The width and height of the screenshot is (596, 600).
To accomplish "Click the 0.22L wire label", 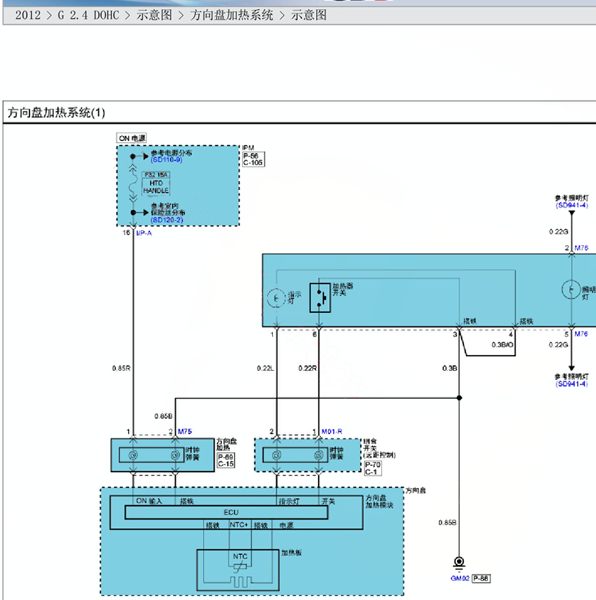I will point(265,368).
